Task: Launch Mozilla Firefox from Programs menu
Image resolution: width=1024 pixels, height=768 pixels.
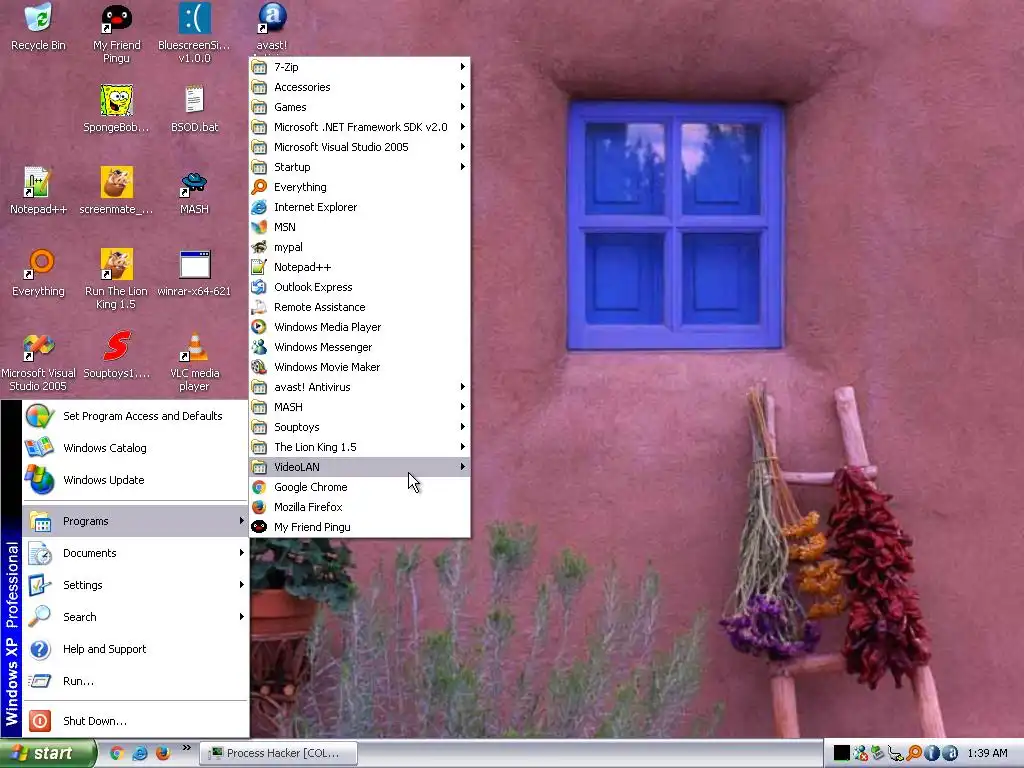Action: 359,507
